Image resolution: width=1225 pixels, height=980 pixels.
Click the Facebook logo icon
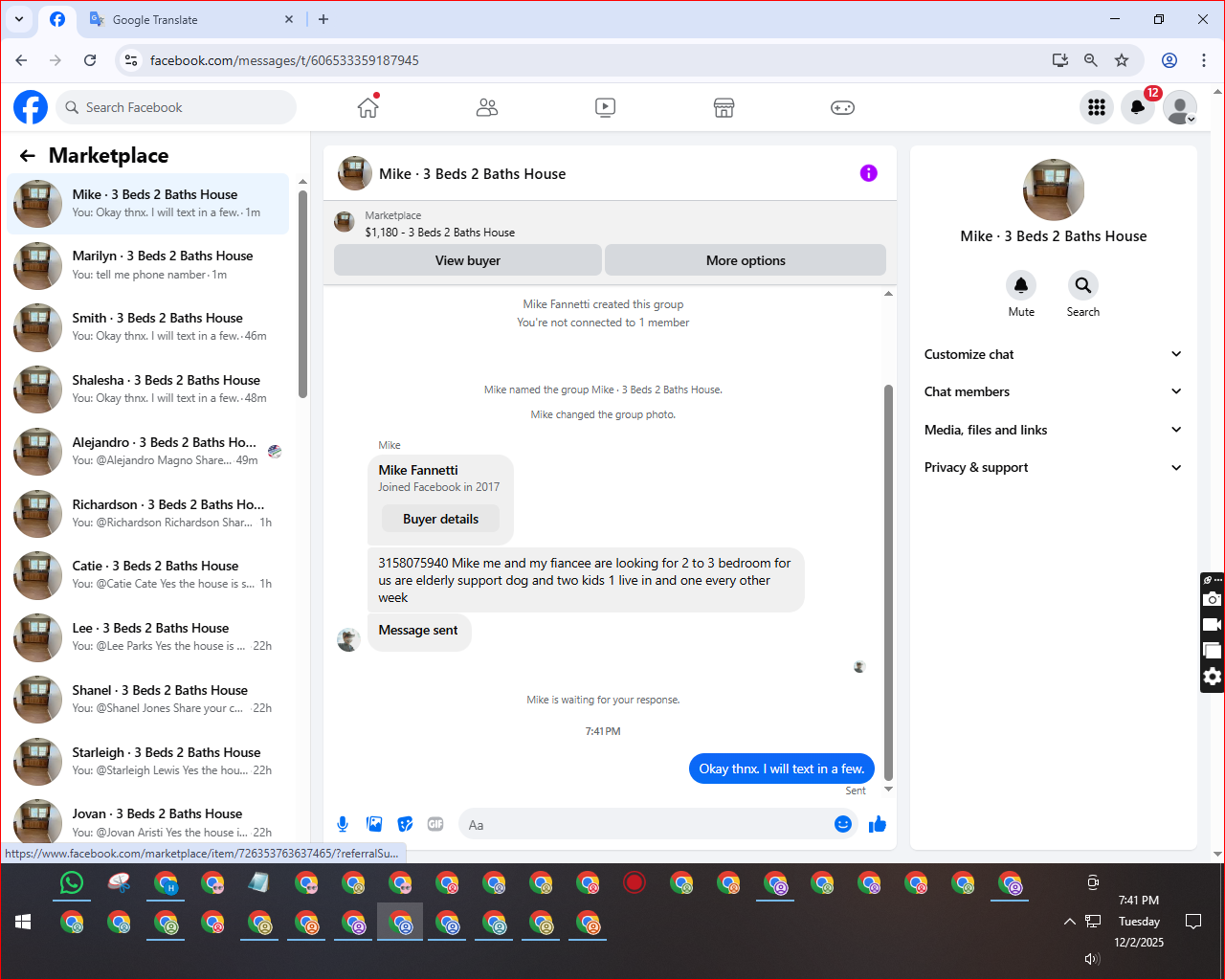[31, 107]
